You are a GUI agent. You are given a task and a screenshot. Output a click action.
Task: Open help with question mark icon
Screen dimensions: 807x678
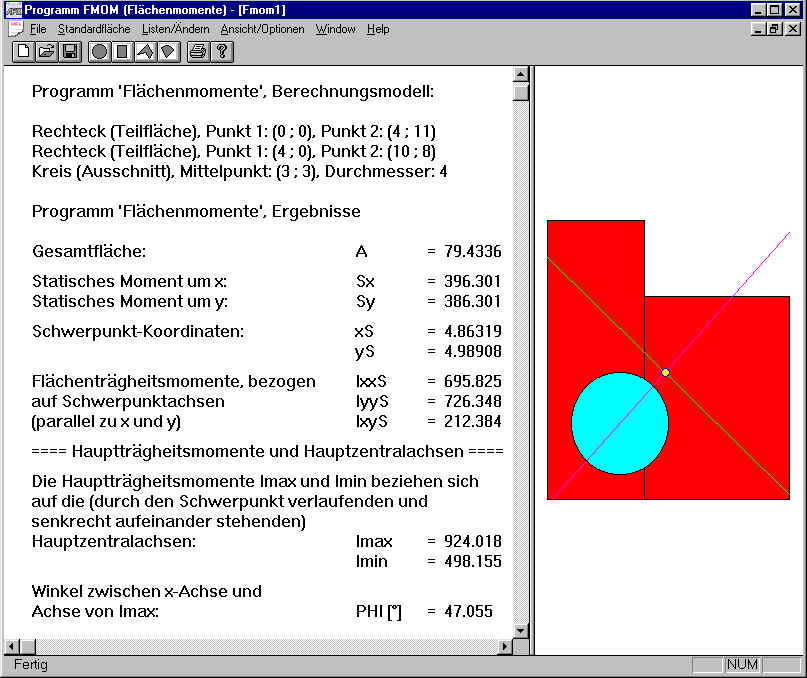click(222, 51)
